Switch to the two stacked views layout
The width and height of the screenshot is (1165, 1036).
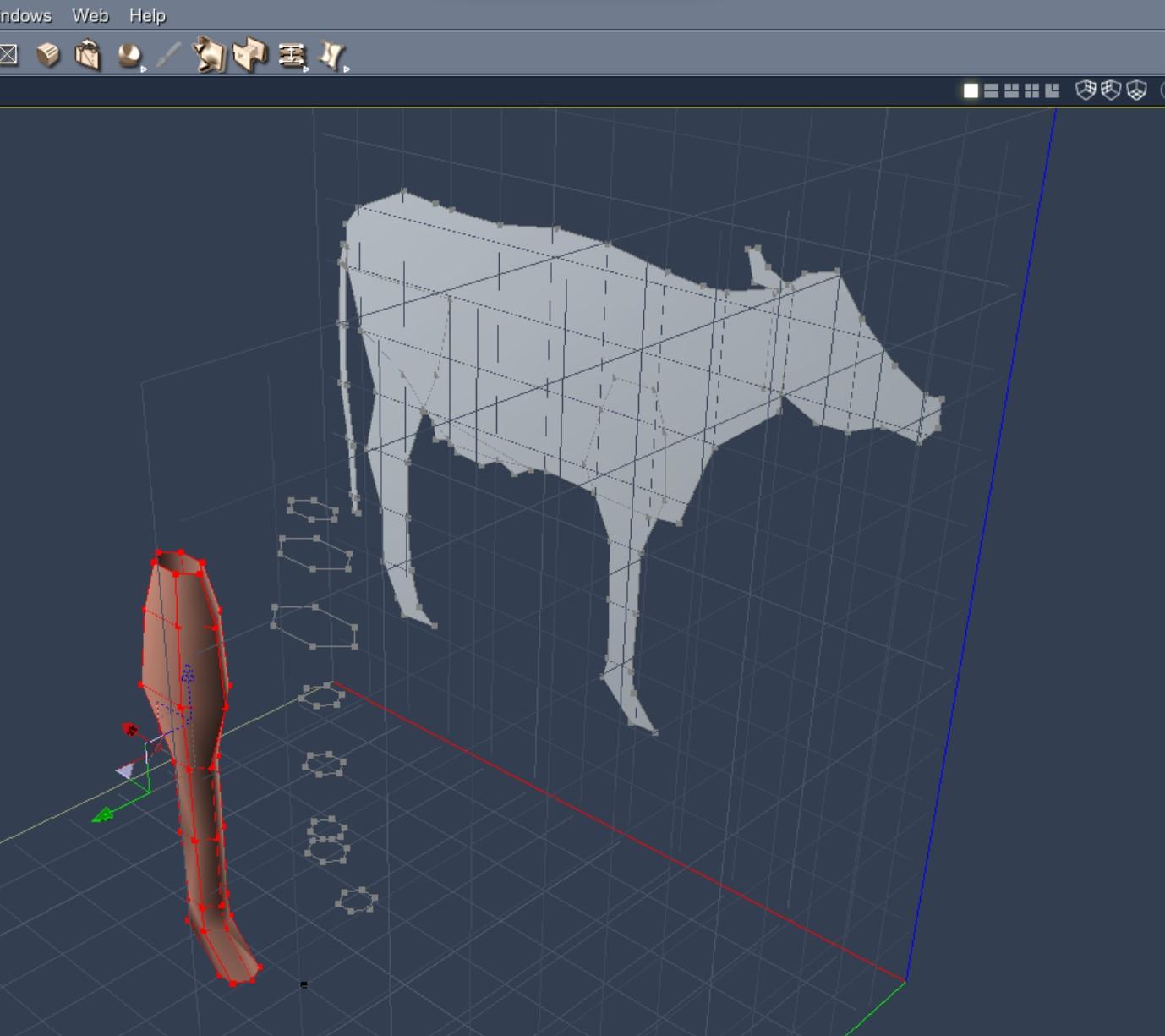pyautogui.click(x=991, y=90)
